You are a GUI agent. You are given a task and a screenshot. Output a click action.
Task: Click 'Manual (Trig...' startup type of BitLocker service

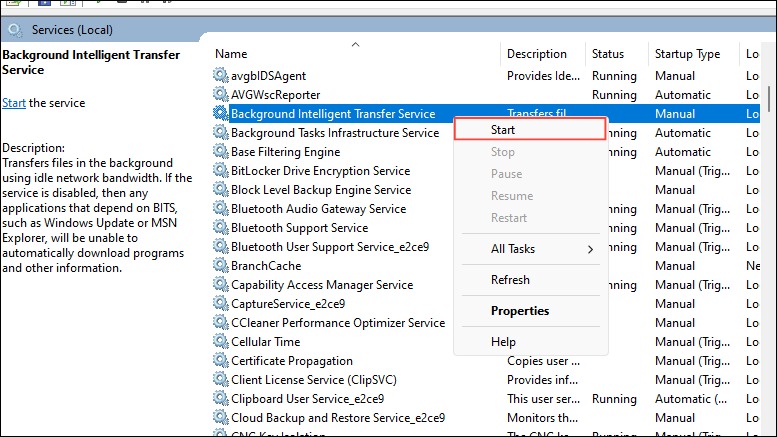tap(692, 171)
